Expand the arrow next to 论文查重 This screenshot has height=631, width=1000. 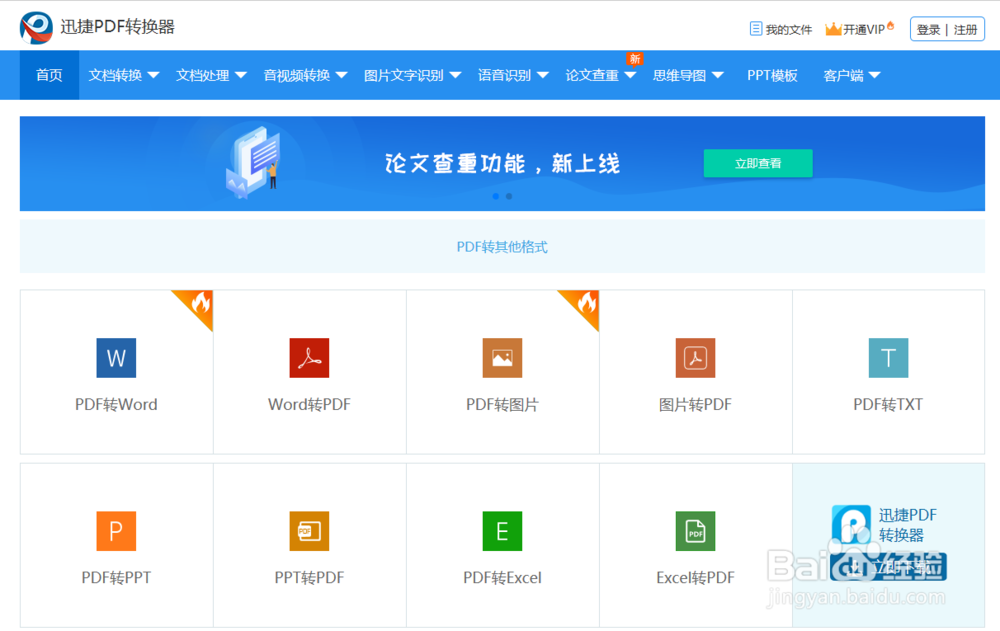pyautogui.click(x=630, y=75)
